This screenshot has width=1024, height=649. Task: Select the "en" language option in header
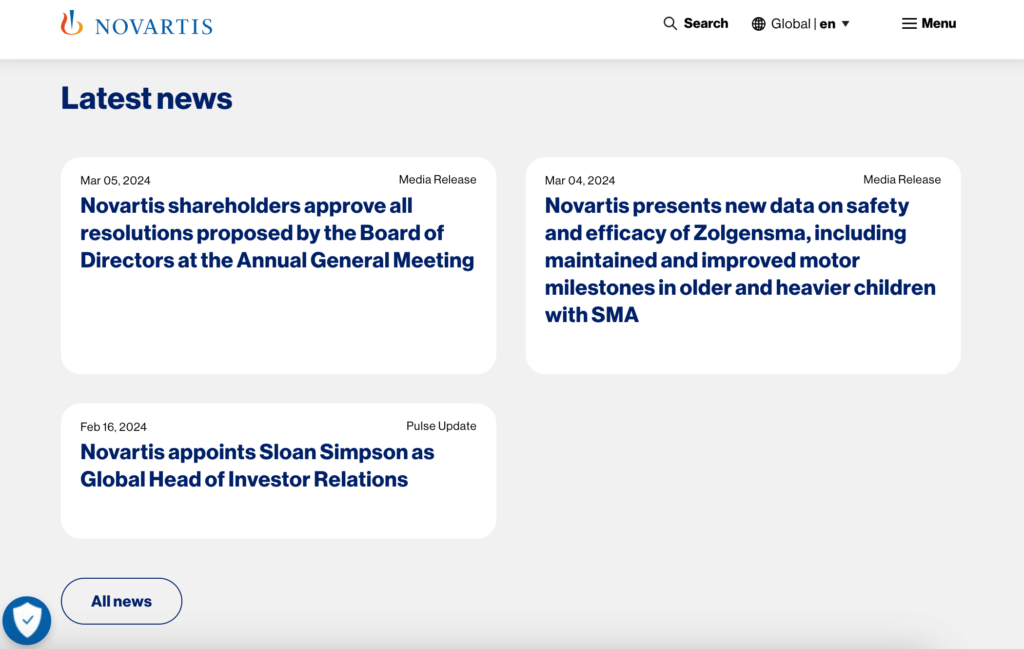point(827,24)
